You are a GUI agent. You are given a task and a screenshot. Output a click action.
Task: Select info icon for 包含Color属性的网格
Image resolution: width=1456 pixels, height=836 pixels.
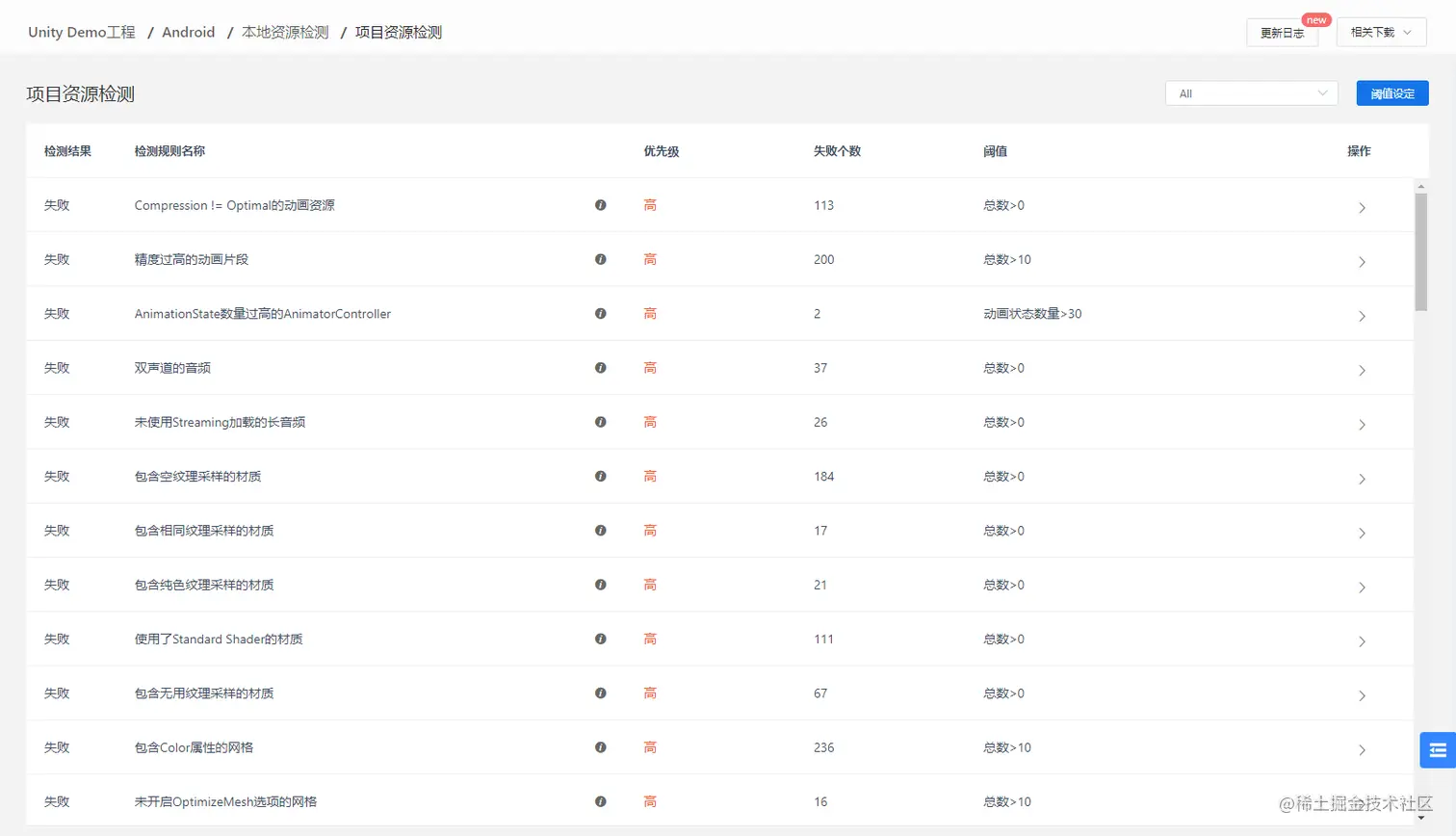[x=600, y=746]
